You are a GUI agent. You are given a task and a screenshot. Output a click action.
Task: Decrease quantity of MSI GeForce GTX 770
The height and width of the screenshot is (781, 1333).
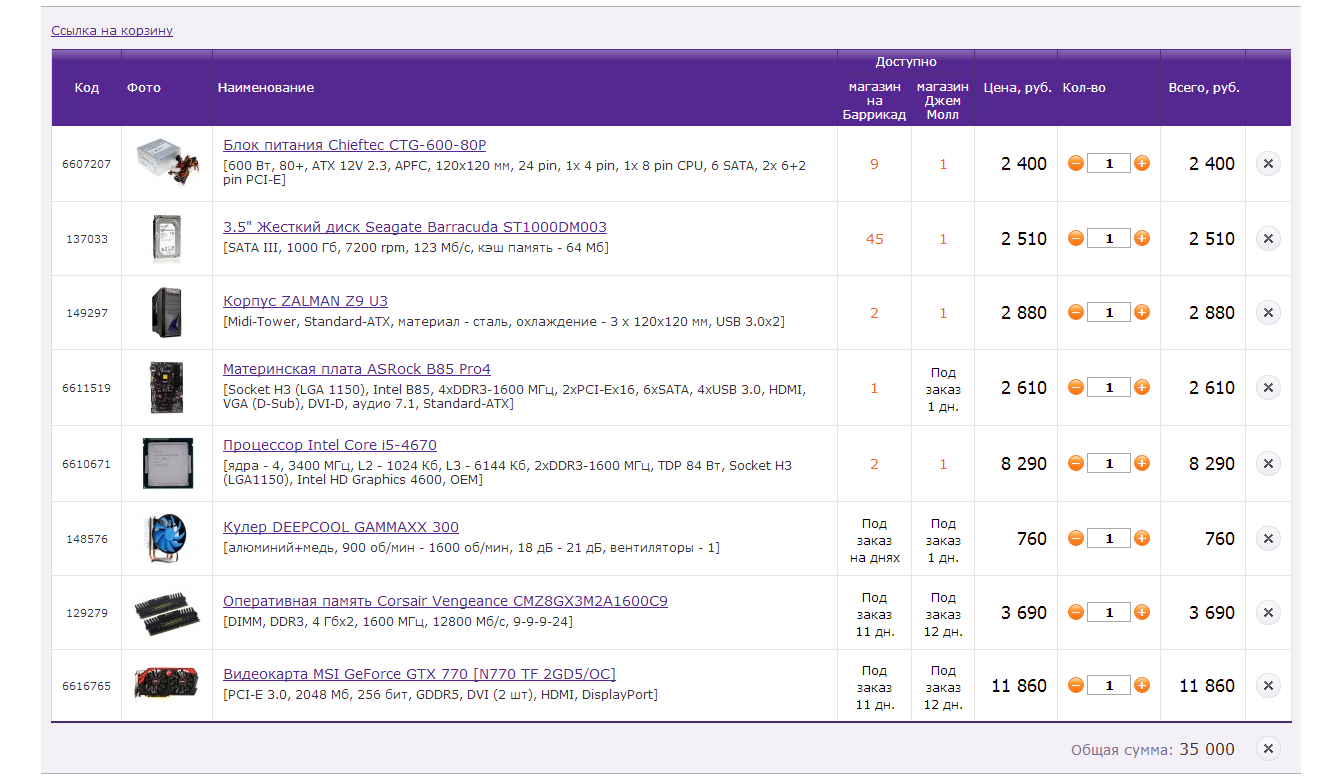(x=1076, y=685)
